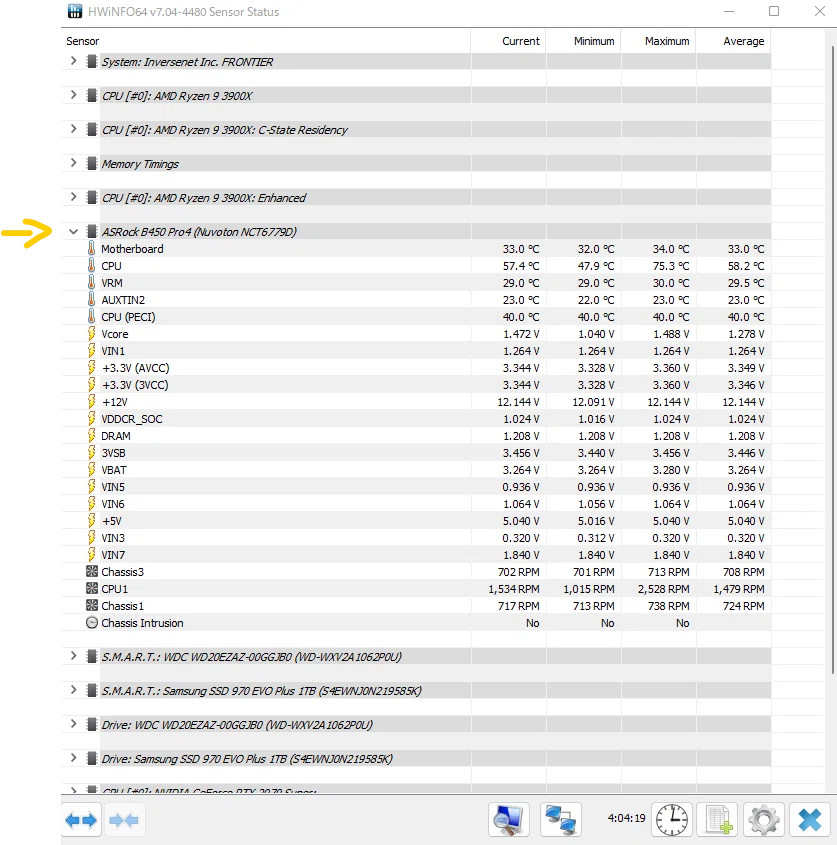Click the CPU1 fan icon
Image resolution: width=837 pixels, height=845 pixels.
(x=92, y=588)
